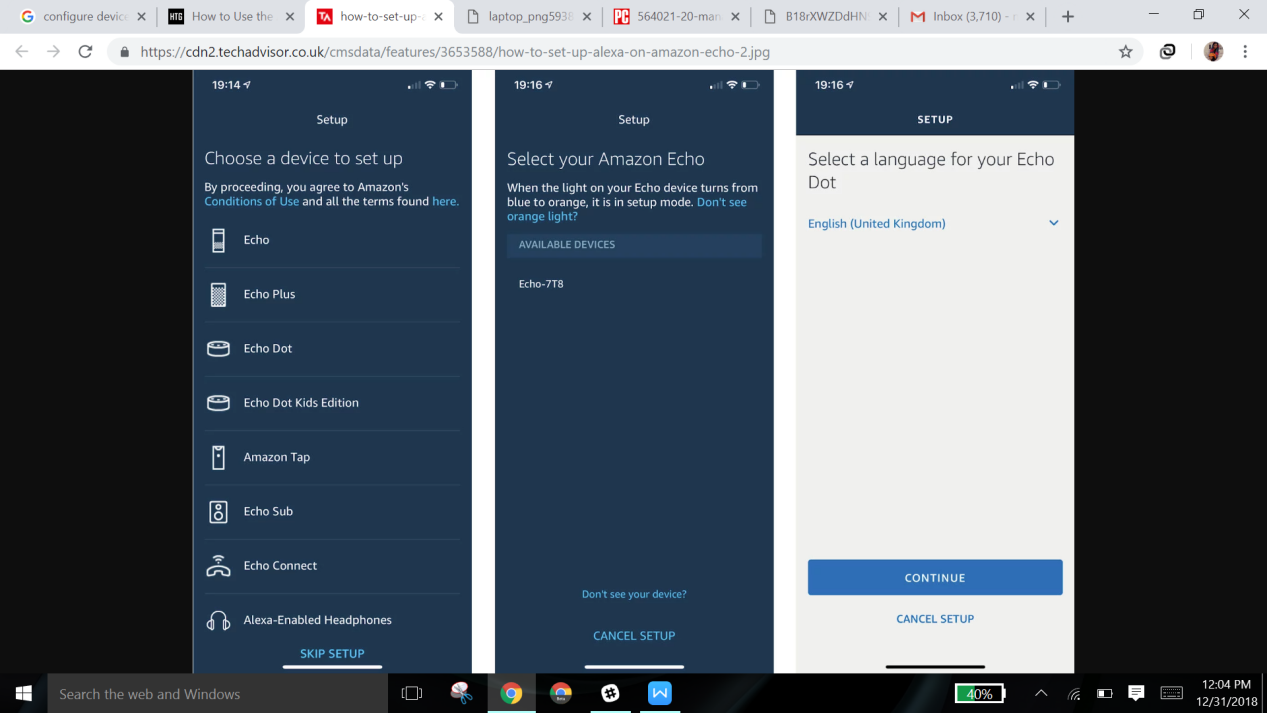This screenshot has height=713, width=1267.
Task: Open the on-screen keyboard tray icon
Action: pyautogui.click(x=1172, y=693)
